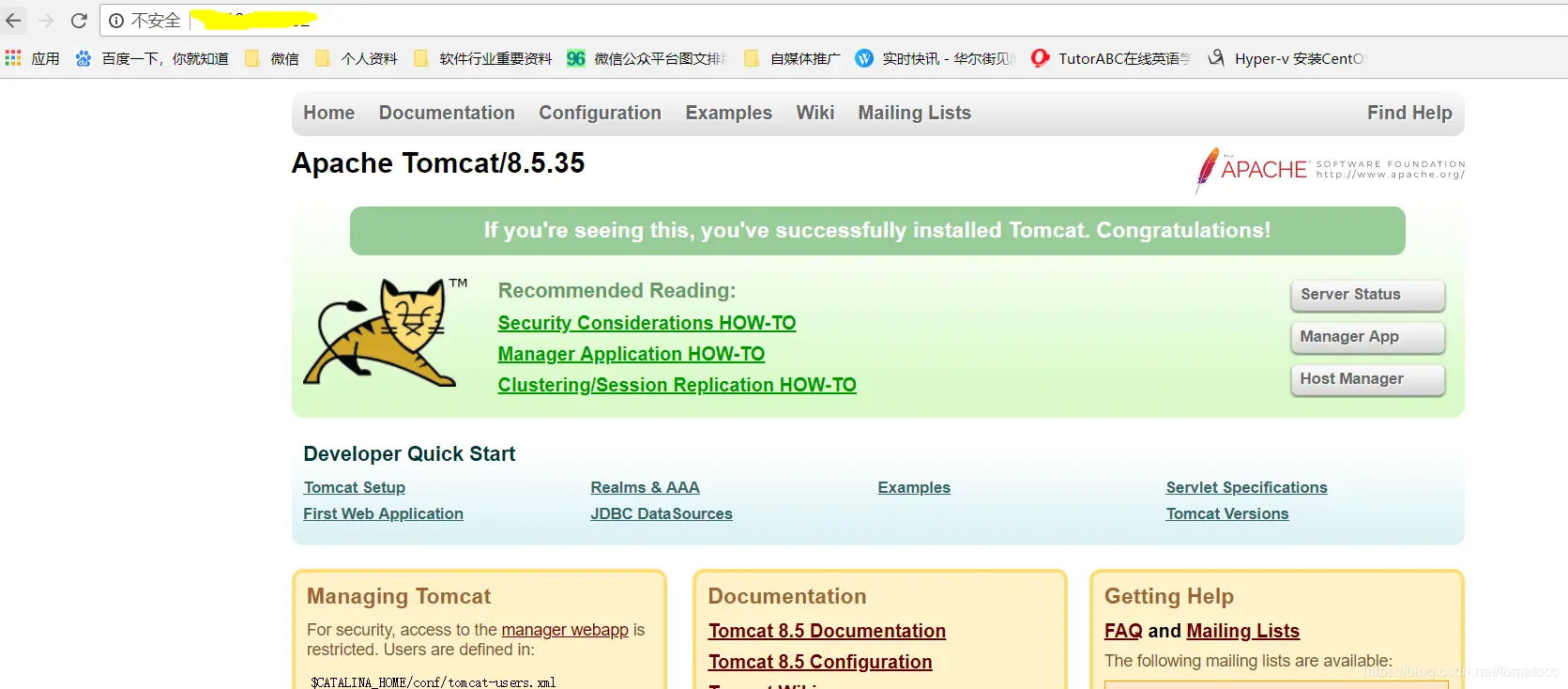Open the JDBC DataSources link
Screen dimensions: 1568x689
coord(661,513)
